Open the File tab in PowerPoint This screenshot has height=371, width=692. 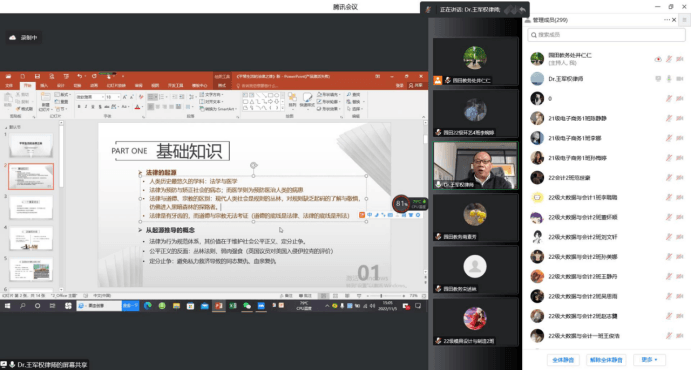point(9,86)
